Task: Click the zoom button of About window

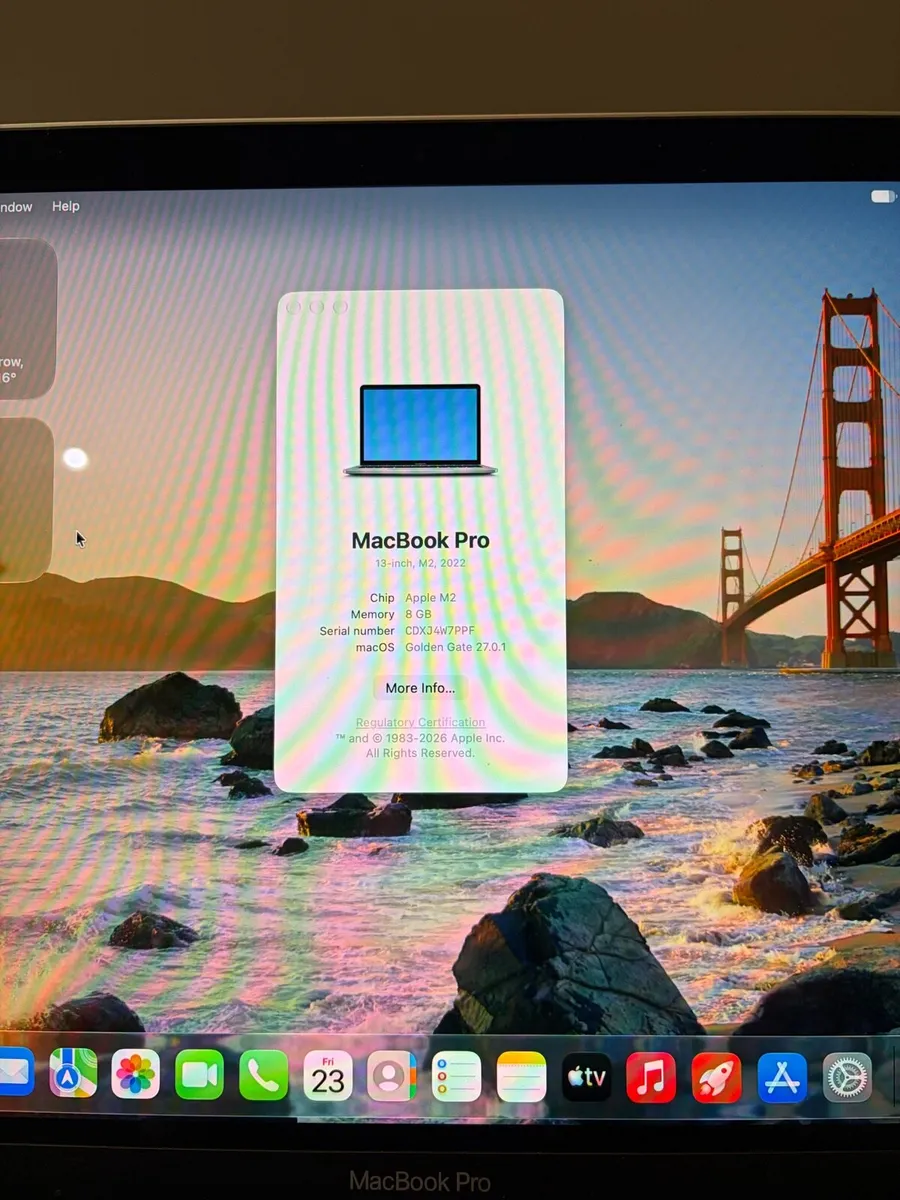Action: click(x=340, y=307)
